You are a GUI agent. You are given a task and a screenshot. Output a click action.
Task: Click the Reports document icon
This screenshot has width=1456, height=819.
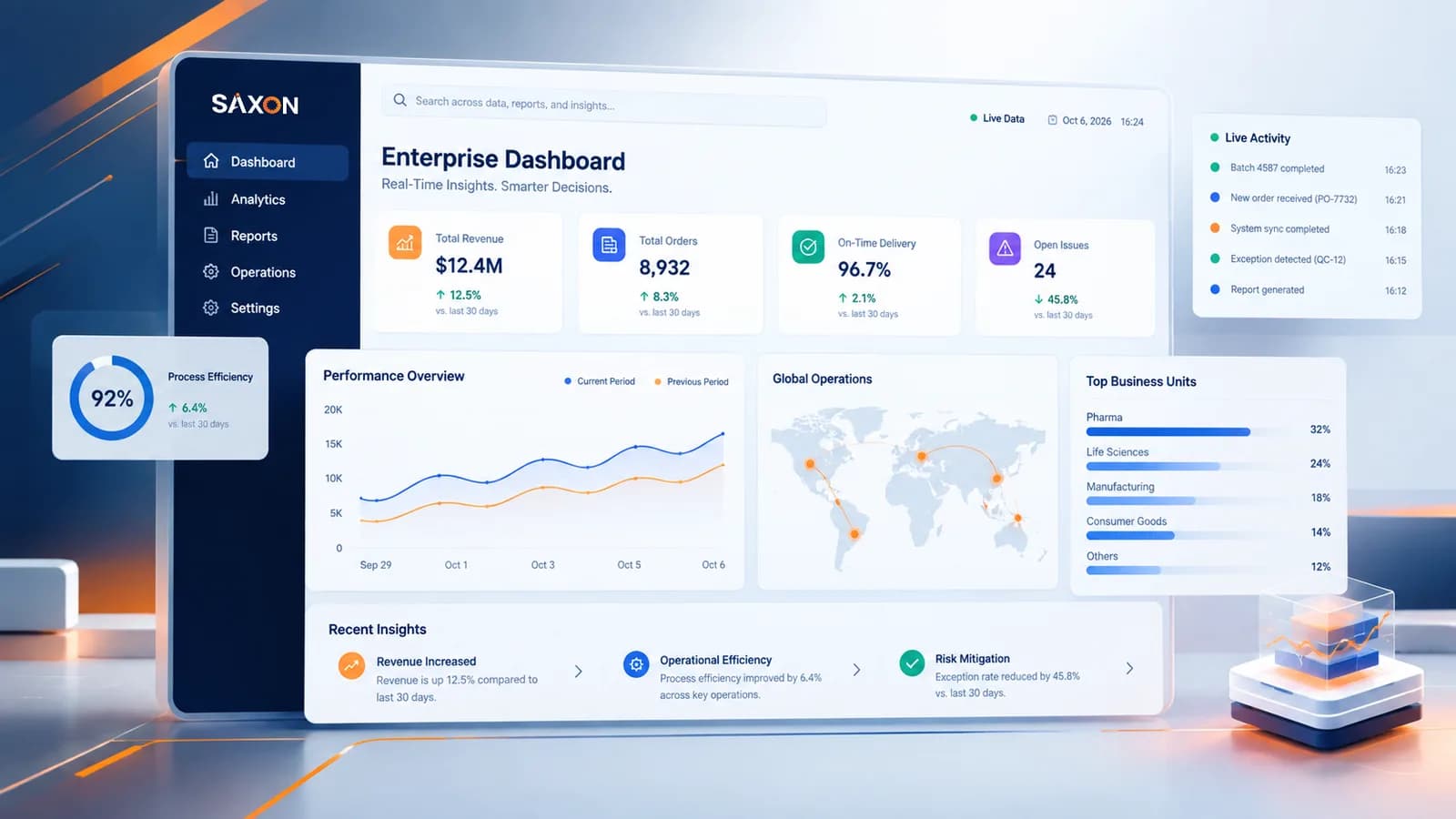[x=211, y=235]
